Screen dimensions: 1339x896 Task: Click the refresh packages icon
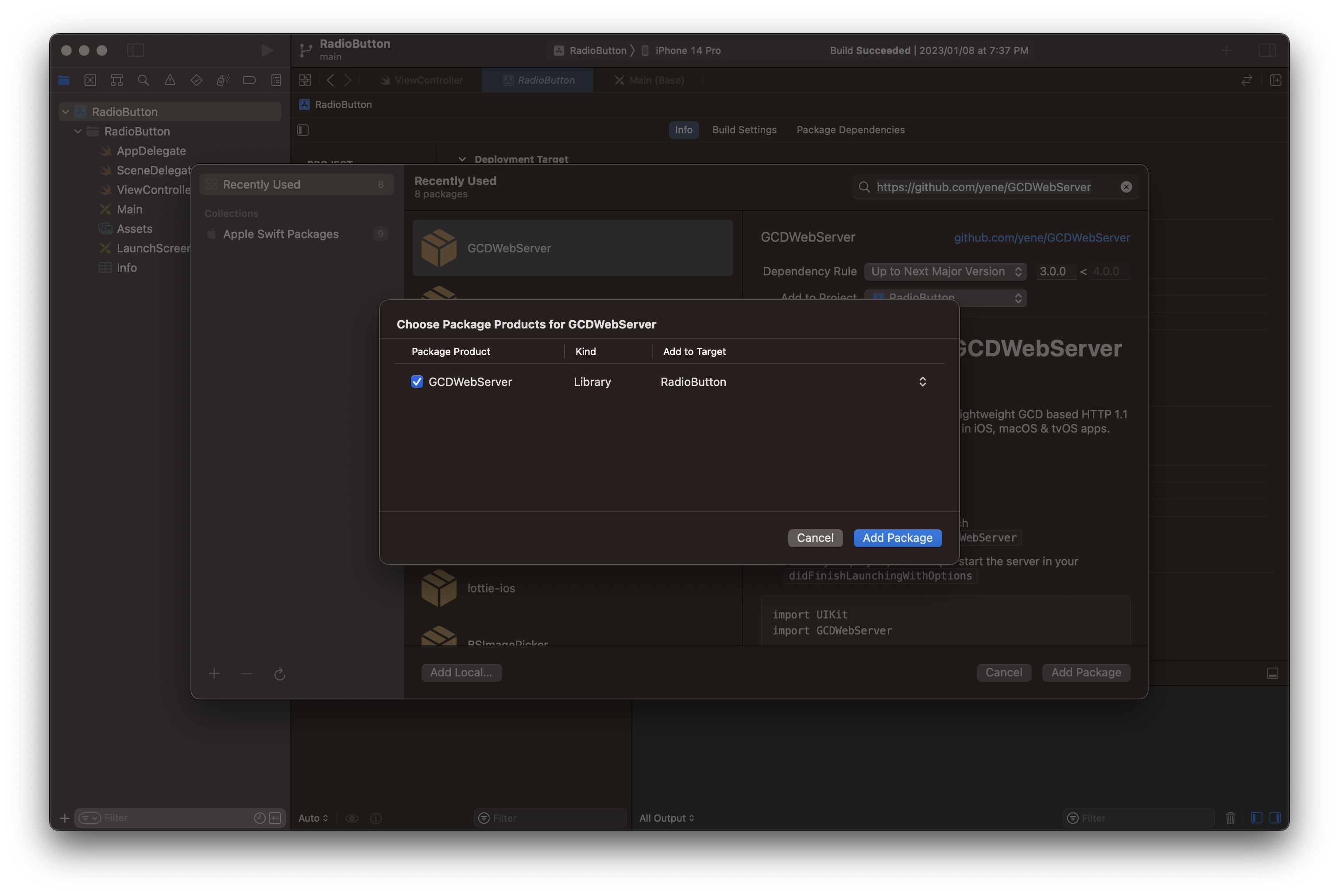[279, 674]
